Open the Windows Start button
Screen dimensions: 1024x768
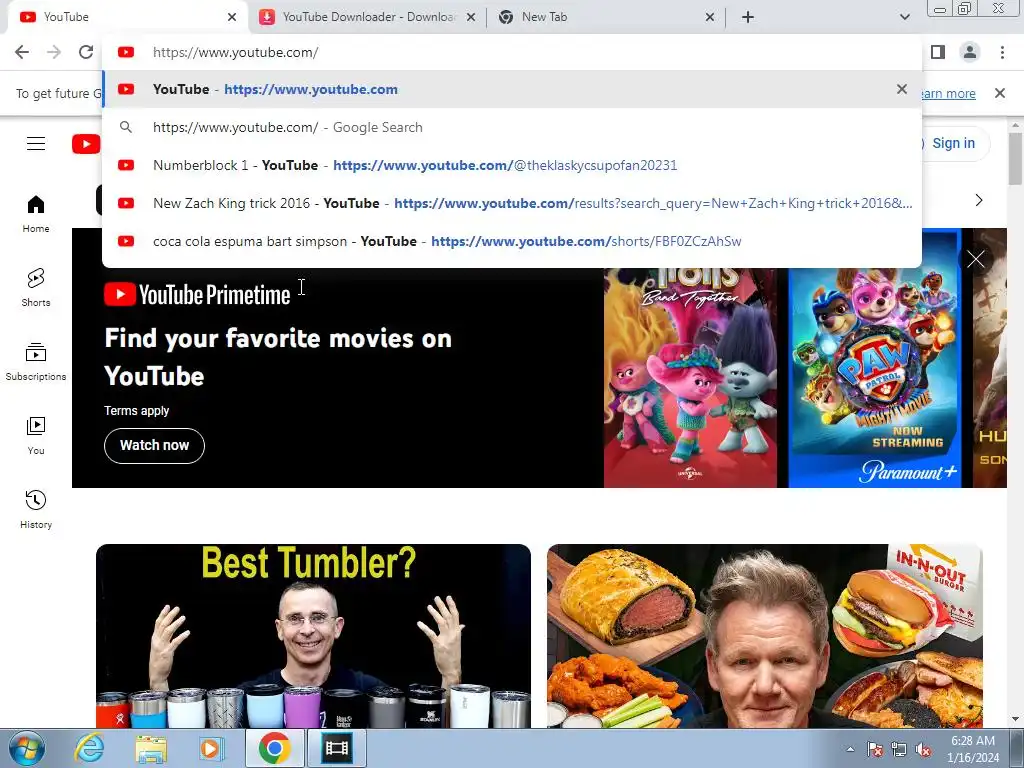click(26, 748)
